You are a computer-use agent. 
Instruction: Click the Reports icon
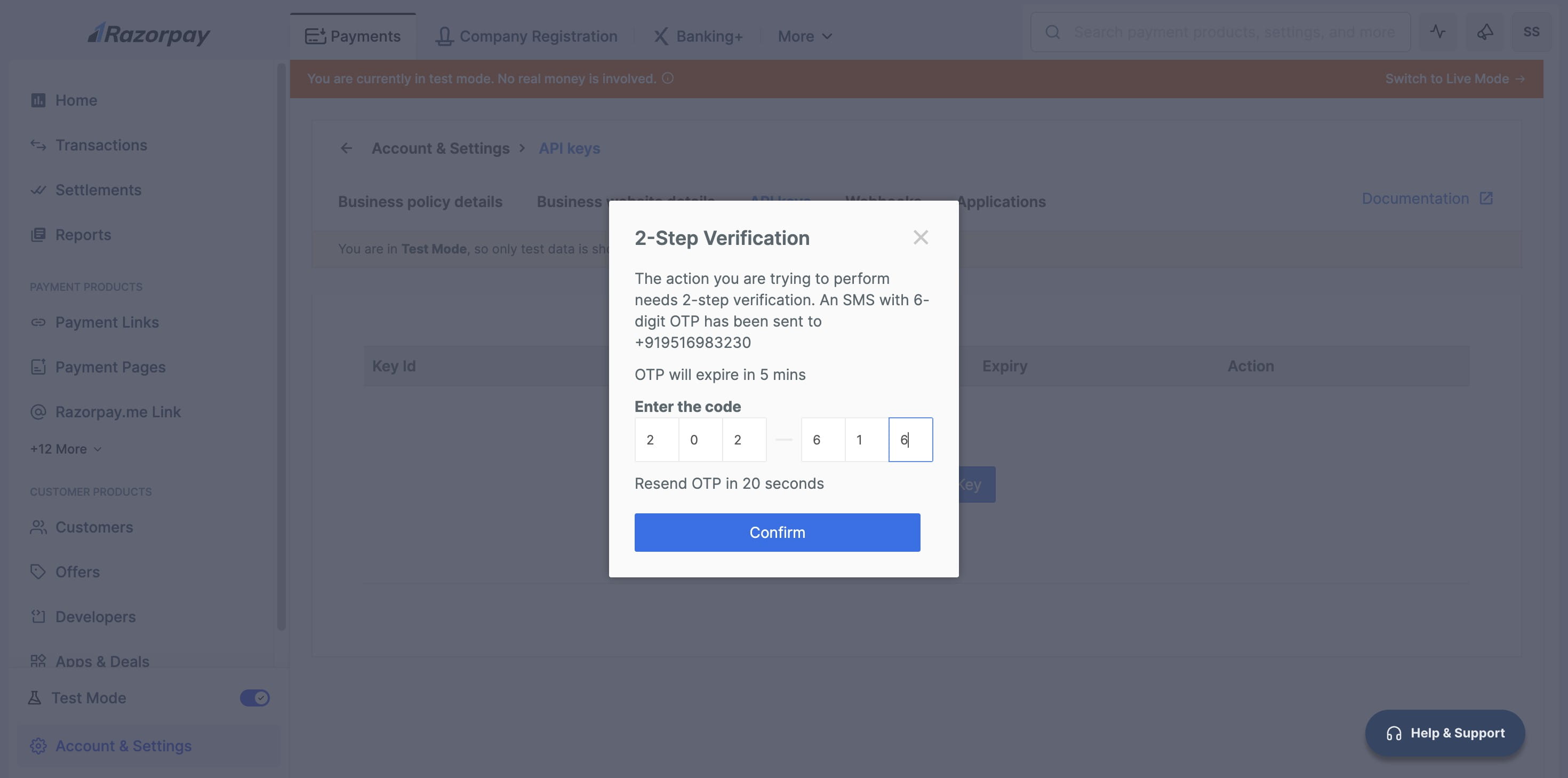pyautogui.click(x=38, y=235)
